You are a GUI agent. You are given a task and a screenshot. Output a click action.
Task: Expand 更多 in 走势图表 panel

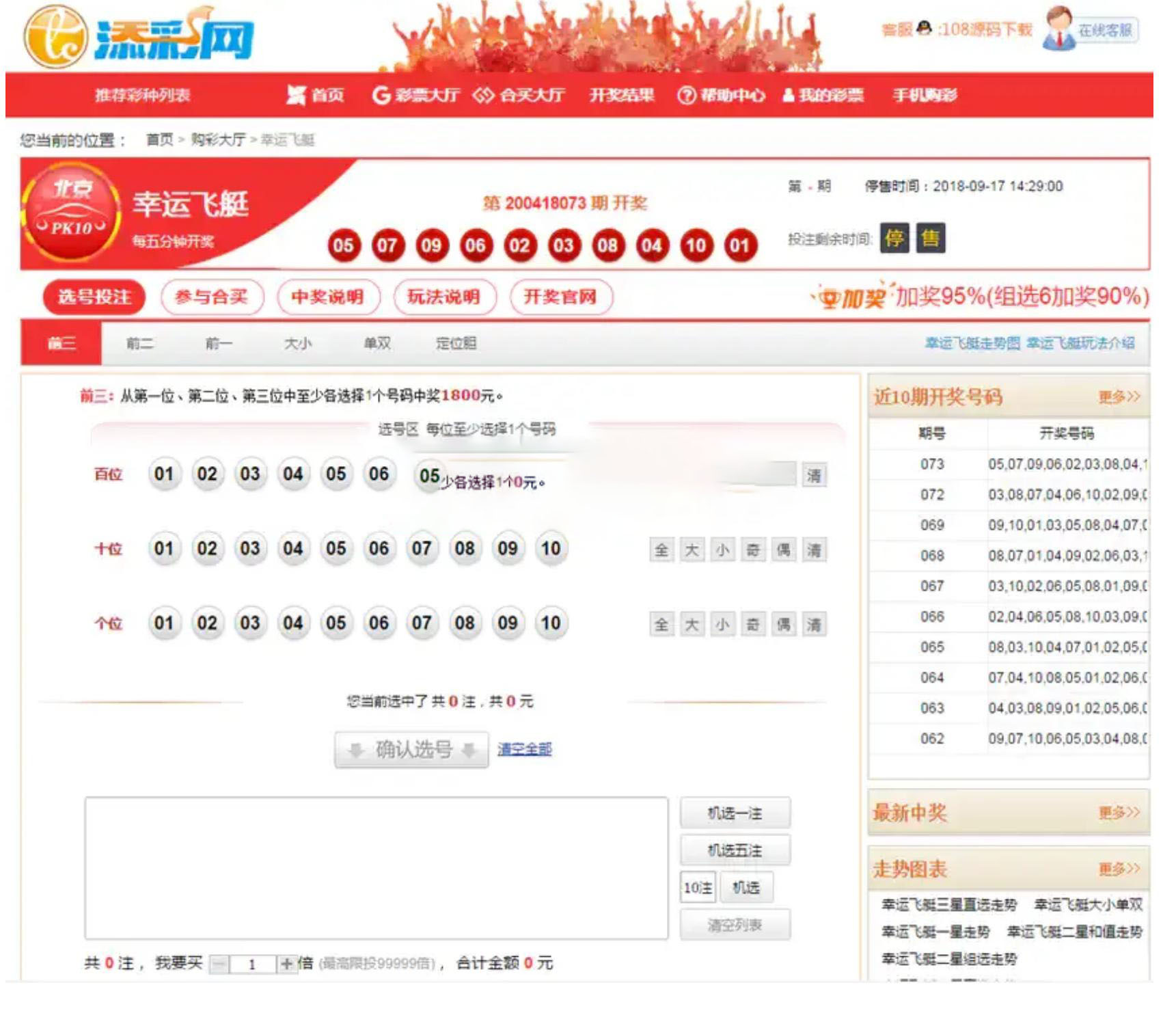[1119, 869]
